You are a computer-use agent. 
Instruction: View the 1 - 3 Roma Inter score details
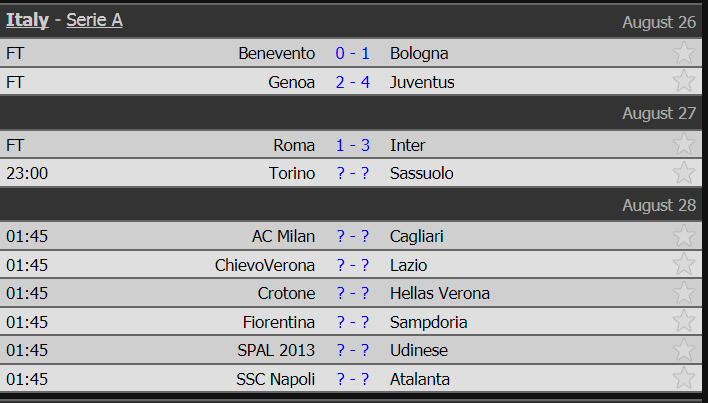[353, 145]
